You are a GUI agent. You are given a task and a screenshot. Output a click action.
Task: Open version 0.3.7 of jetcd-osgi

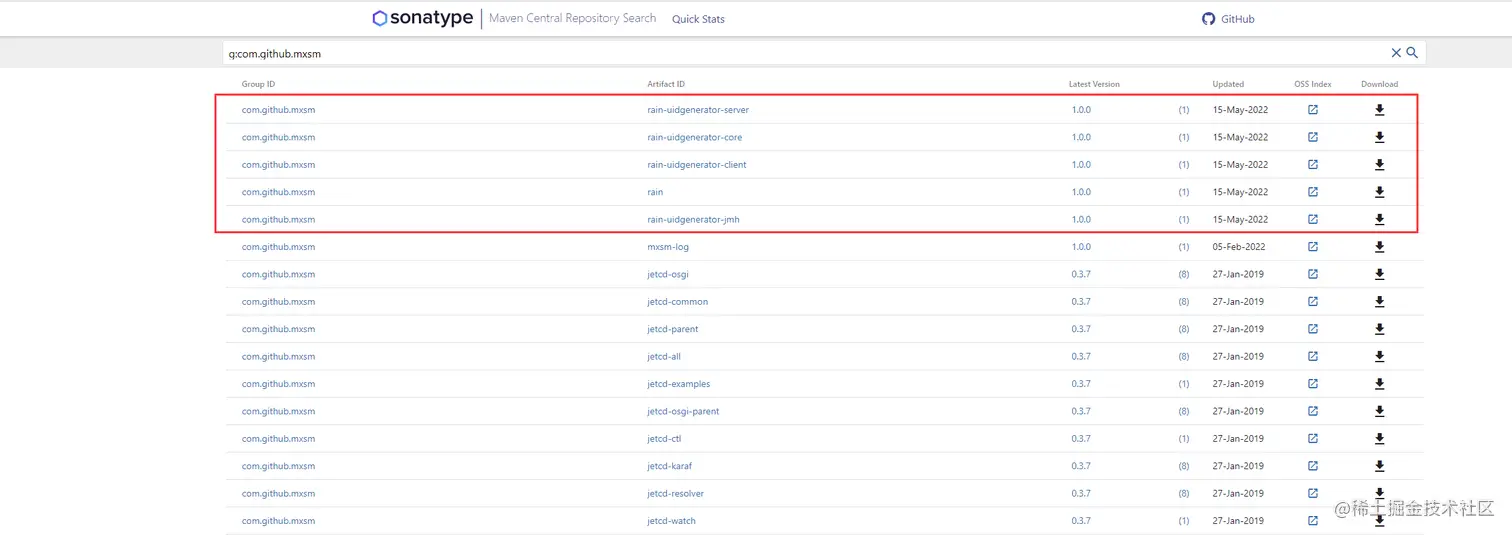pos(1081,274)
